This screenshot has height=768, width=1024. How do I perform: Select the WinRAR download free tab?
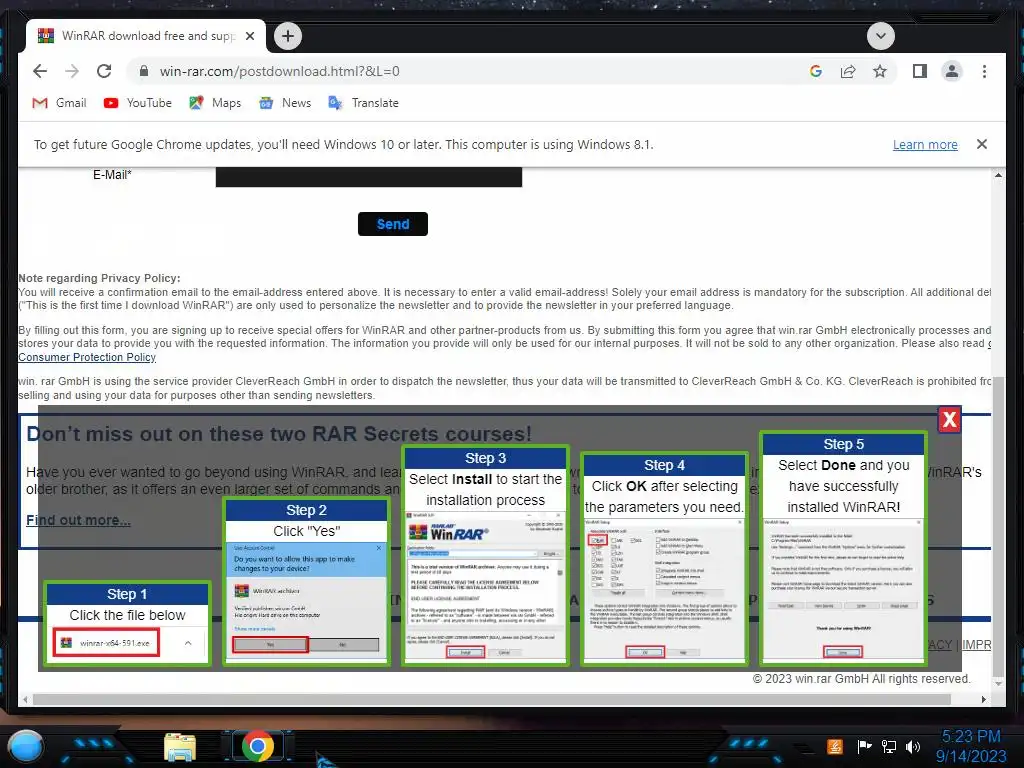146,36
